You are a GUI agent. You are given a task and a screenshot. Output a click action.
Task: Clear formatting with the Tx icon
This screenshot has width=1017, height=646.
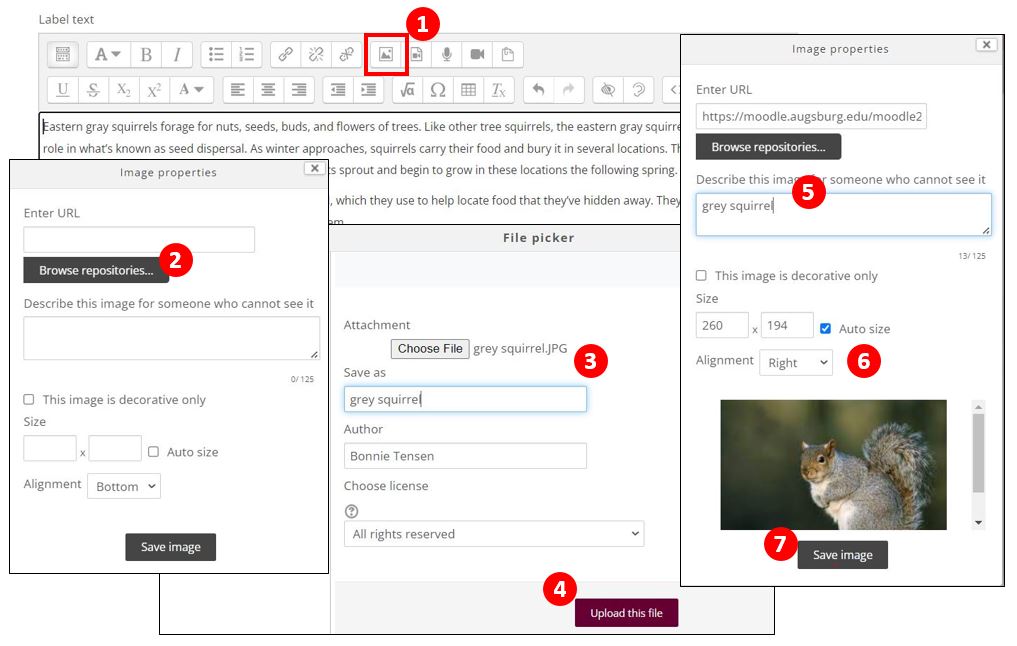coord(499,90)
